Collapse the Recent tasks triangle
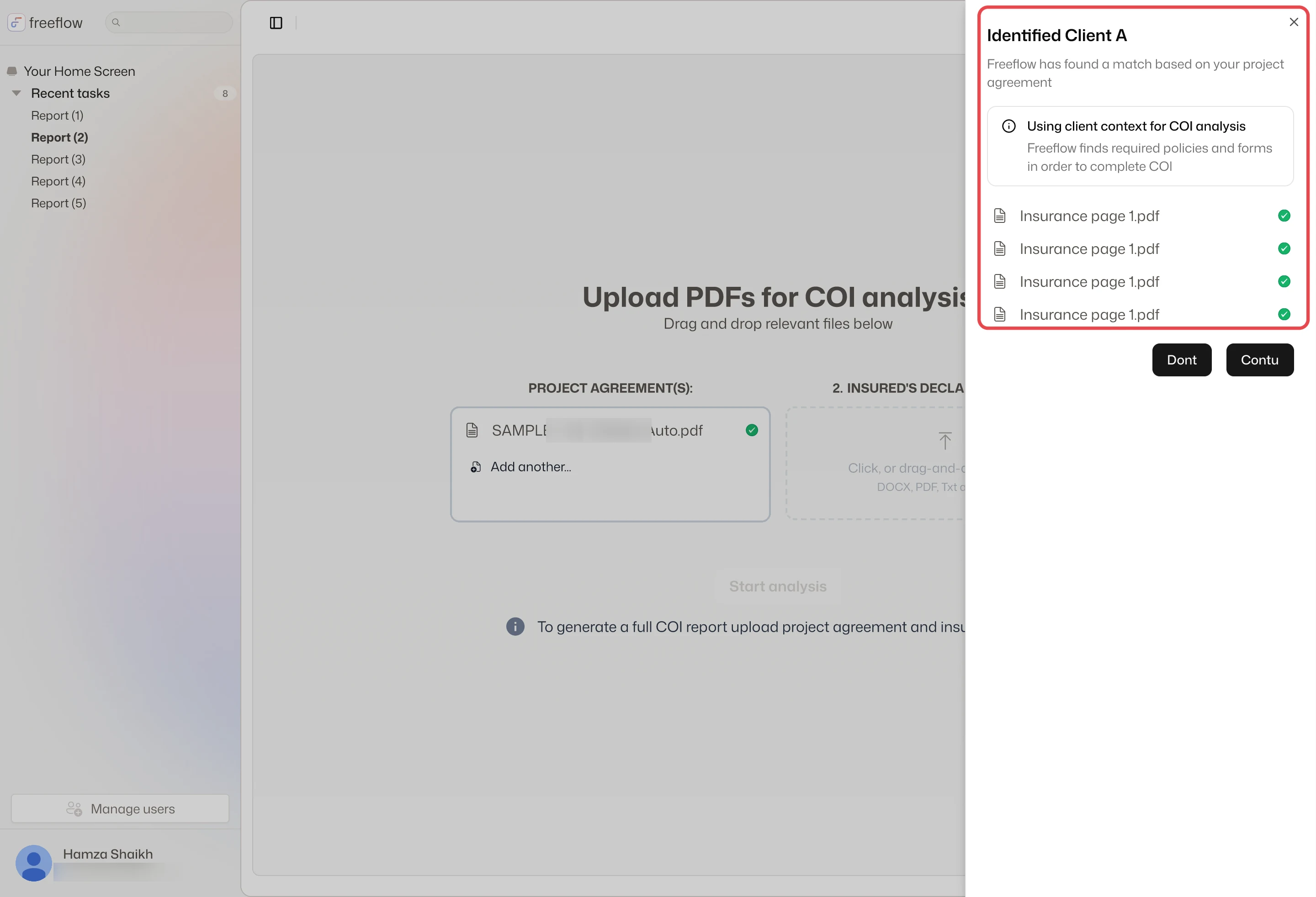 [16, 93]
